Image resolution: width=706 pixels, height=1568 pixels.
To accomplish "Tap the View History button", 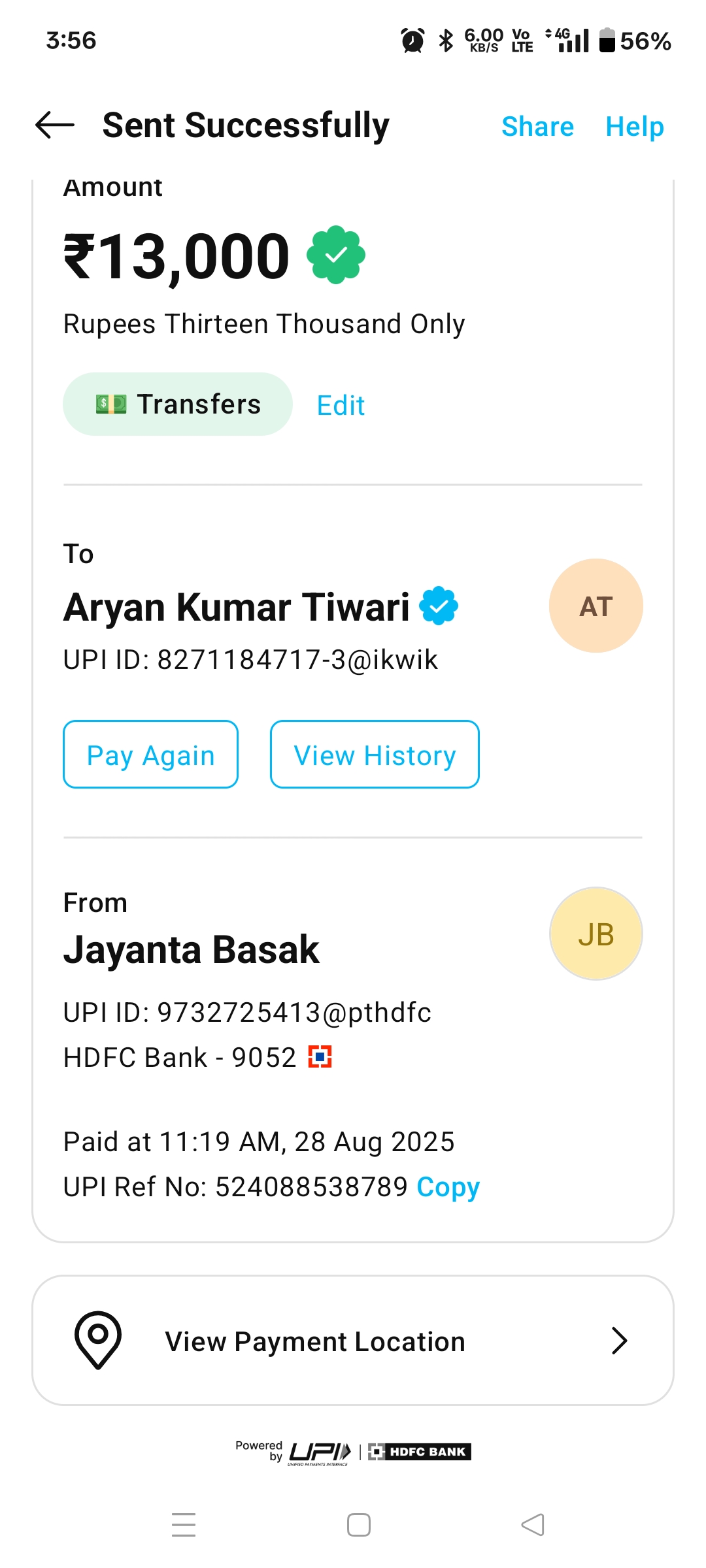I will (x=375, y=755).
